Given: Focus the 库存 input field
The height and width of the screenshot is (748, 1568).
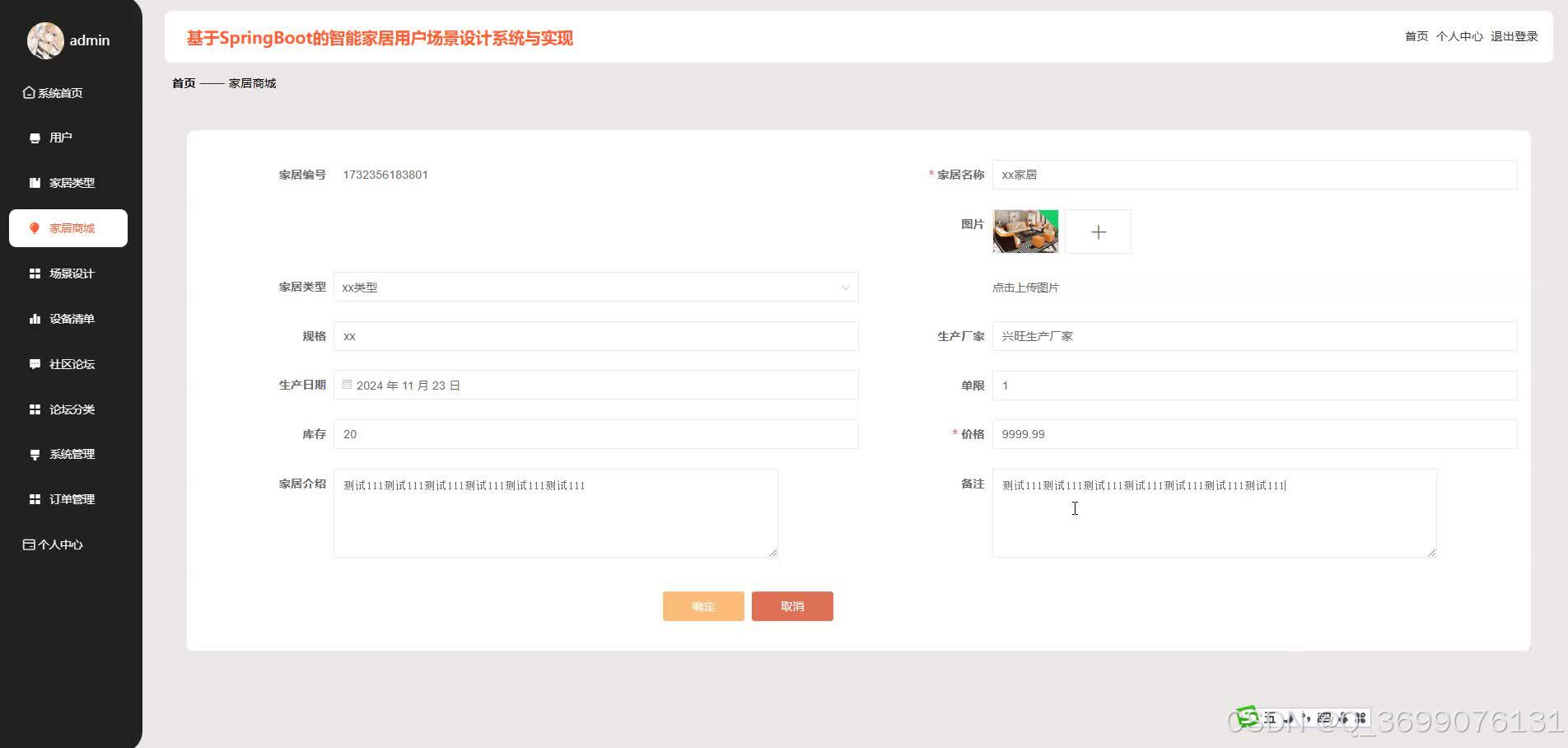Looking at the screenshot, I should [x=595, y=434].
